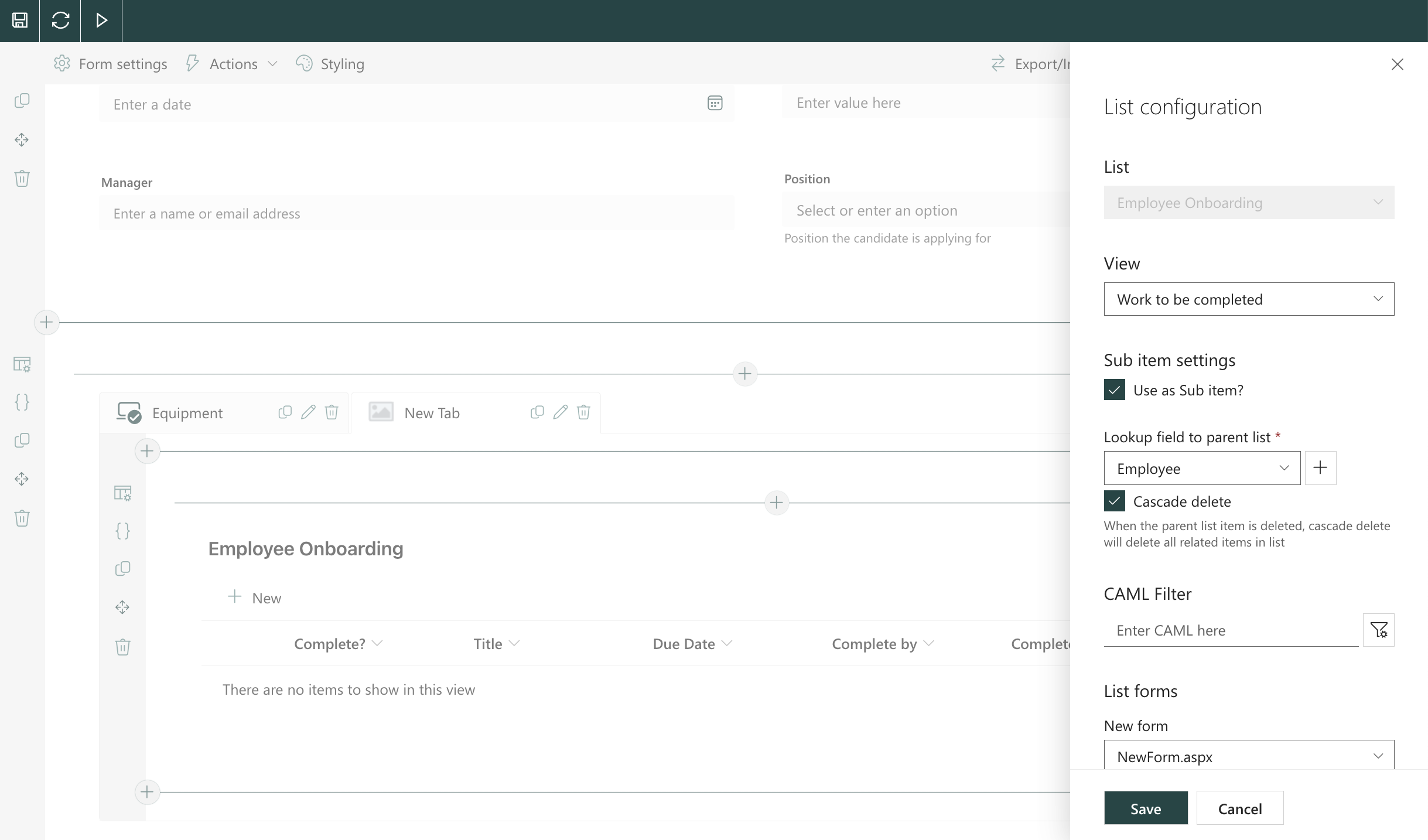The width and height of the screenshot is (1428, 840).
Task: Open the calendar picker on date field
Action: [715, 103]
